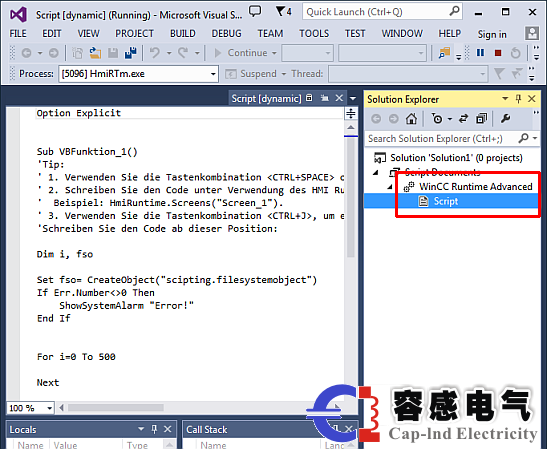
Task: Close the Locals panel
Action: (167, 429)
